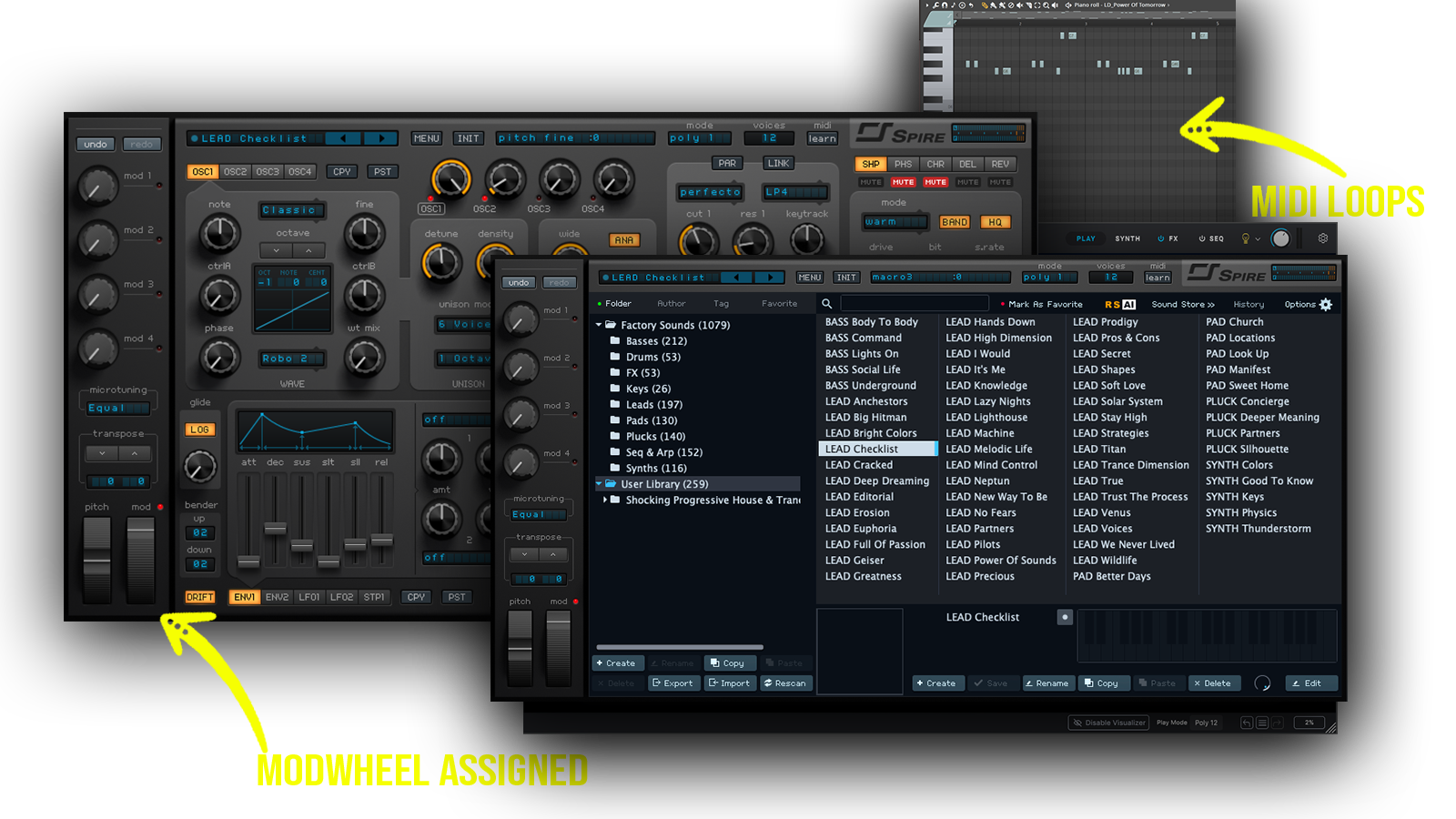
Task: Click the horizontal scrollbar in the folder panel
Action: tap(679, 647)
